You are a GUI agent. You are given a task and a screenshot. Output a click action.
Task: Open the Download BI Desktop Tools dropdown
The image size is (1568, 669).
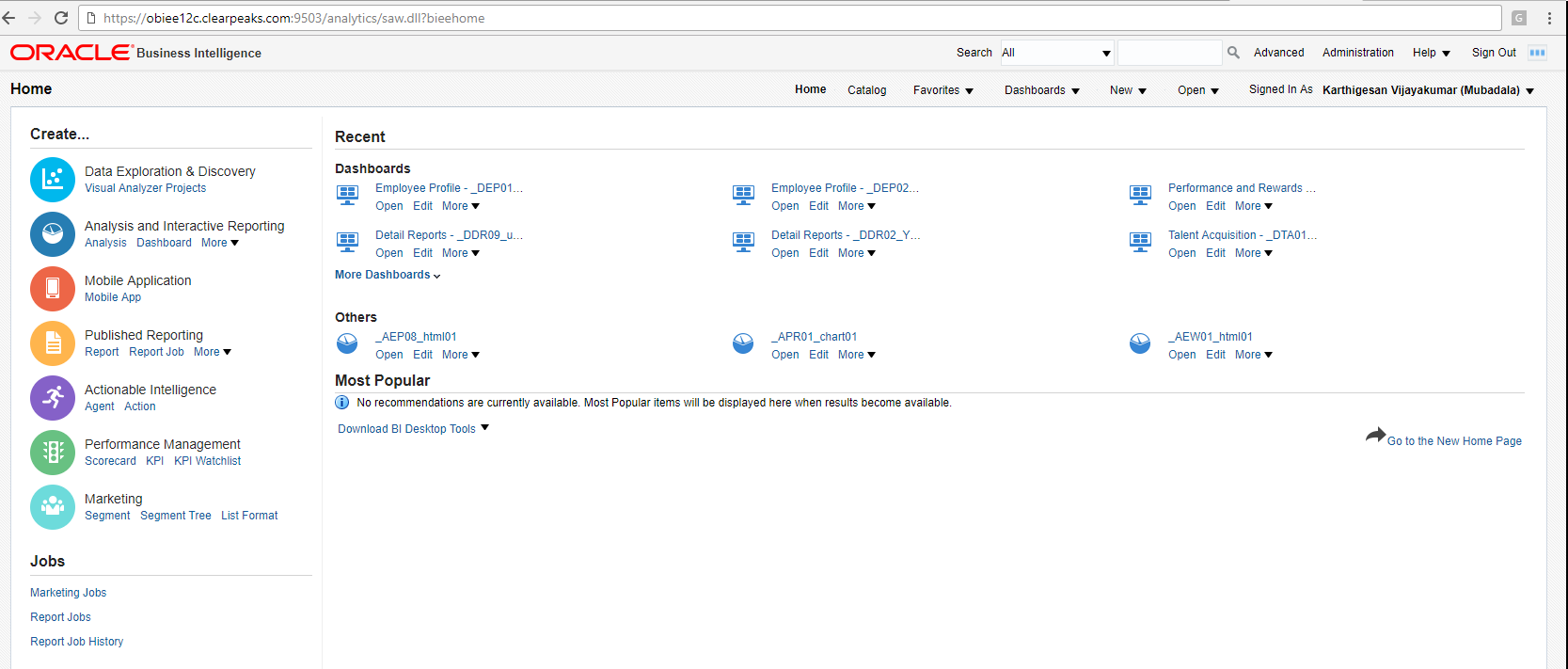coord(414,428)
